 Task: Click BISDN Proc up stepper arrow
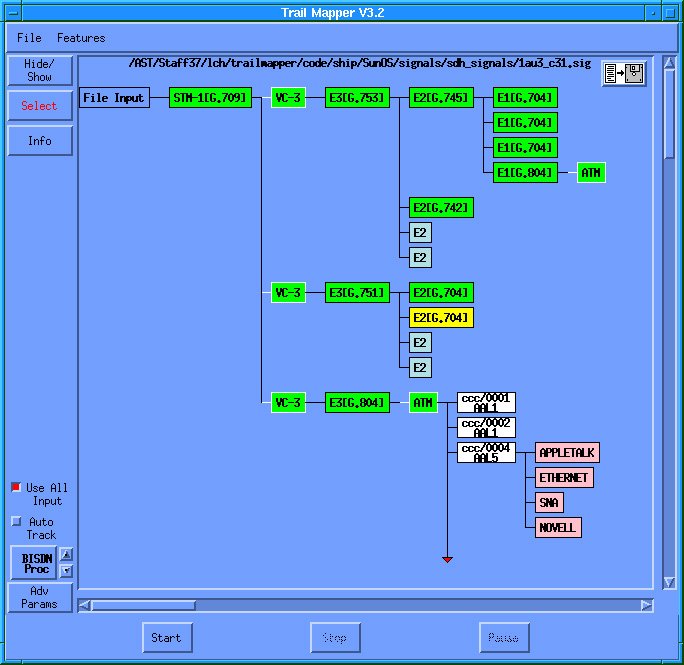(x=67, y=554)
